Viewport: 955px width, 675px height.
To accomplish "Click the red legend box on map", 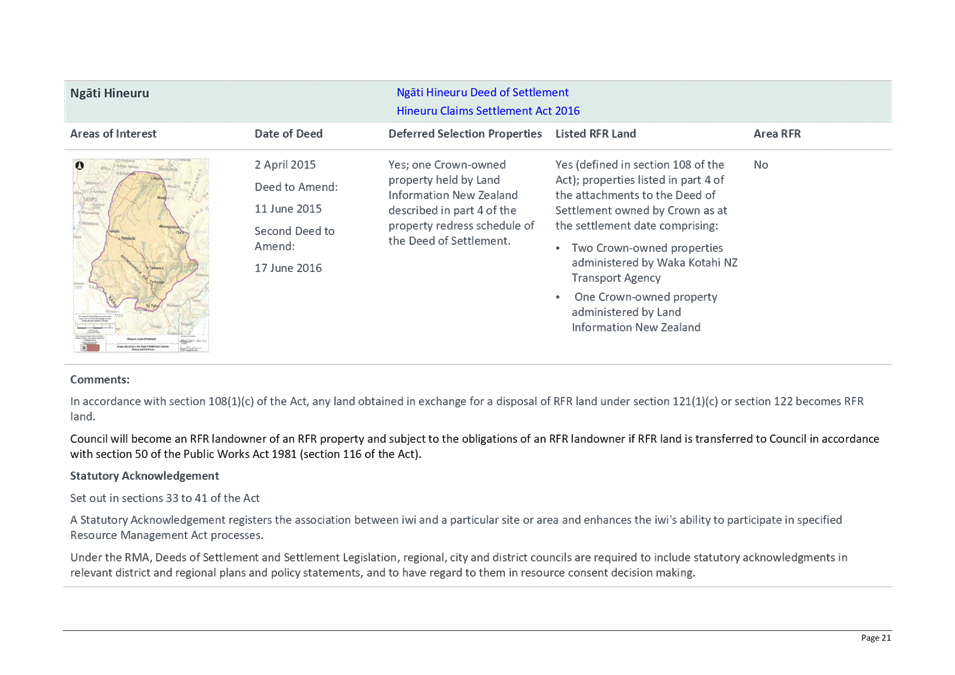I will tap(91, 347).
